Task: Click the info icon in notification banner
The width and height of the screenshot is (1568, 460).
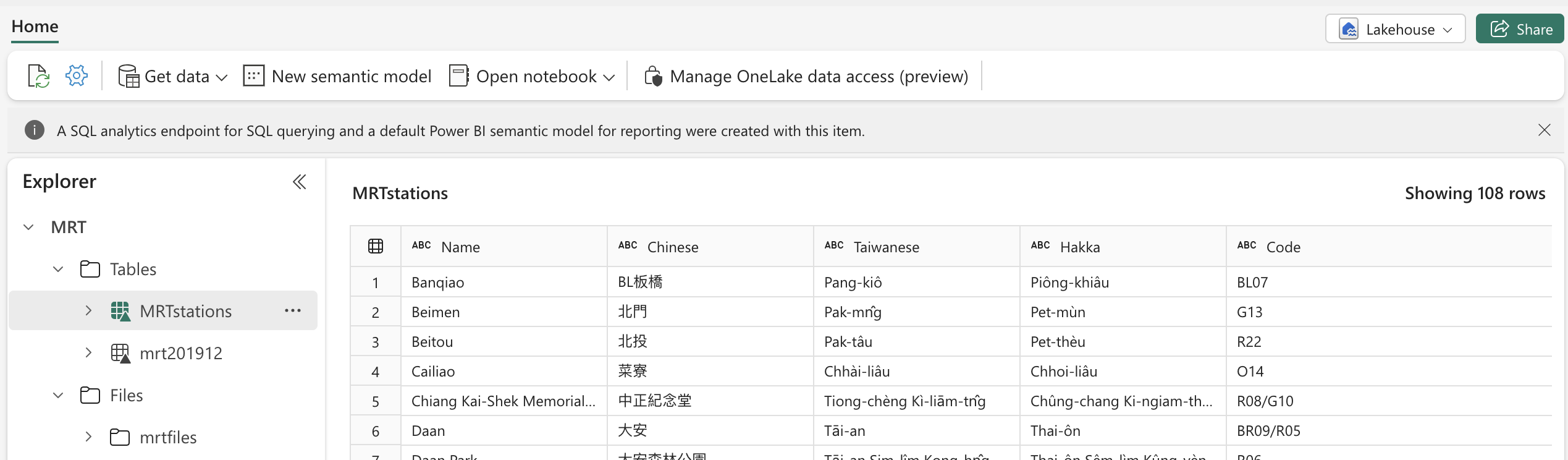Action: [x=35, y=130]
